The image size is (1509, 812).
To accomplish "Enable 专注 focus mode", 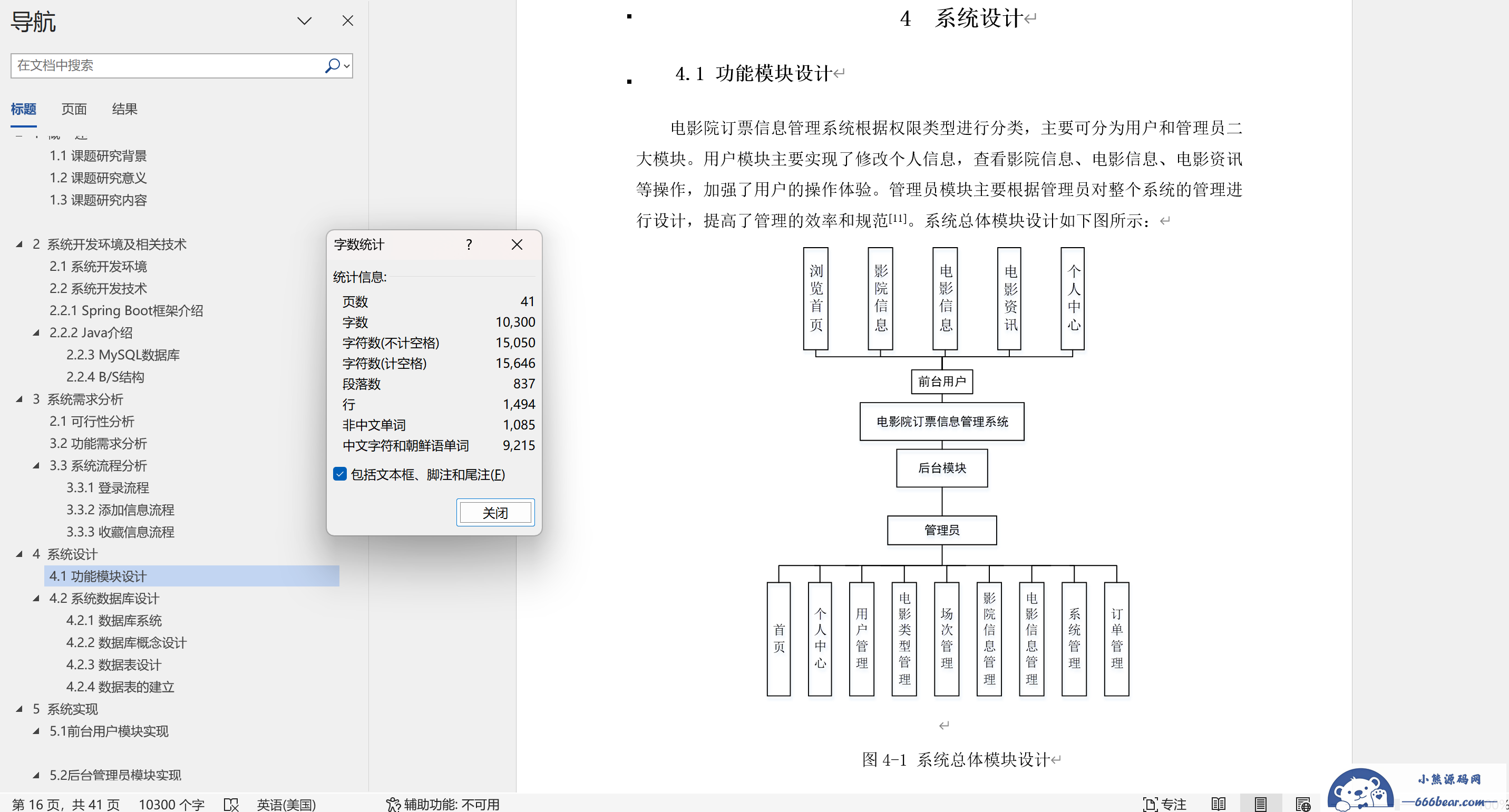I will [1164, 805].
